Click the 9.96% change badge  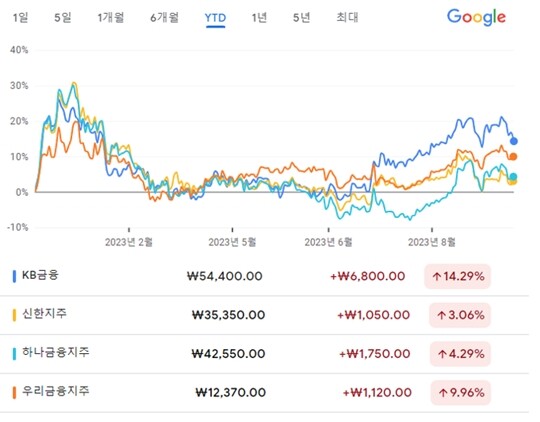coord(460,392)
